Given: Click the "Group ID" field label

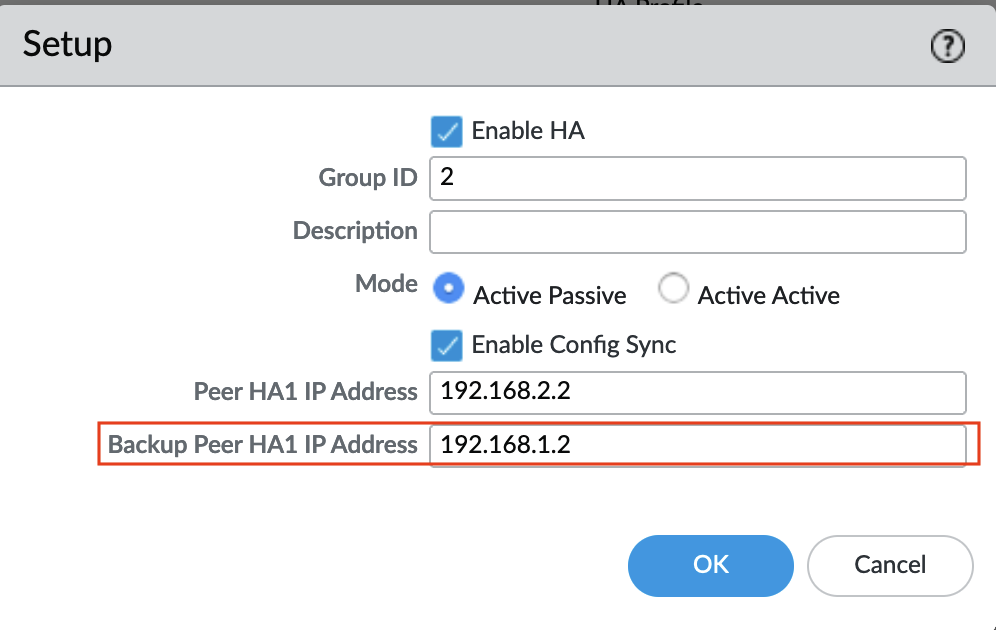Looking at the screenshot, I should click(x=367, y=178).
